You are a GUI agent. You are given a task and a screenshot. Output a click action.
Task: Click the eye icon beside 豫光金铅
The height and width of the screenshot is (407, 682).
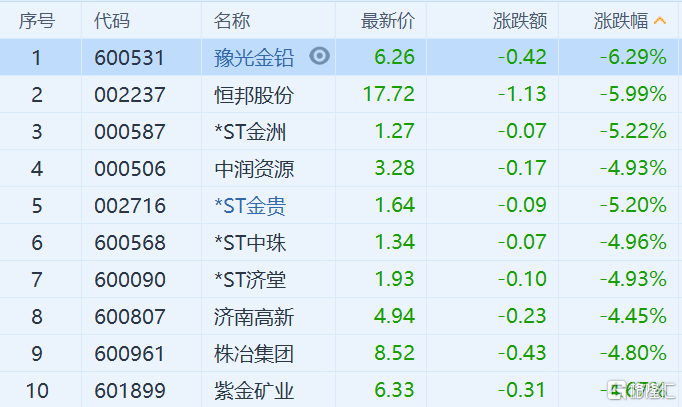coord(320,56)
